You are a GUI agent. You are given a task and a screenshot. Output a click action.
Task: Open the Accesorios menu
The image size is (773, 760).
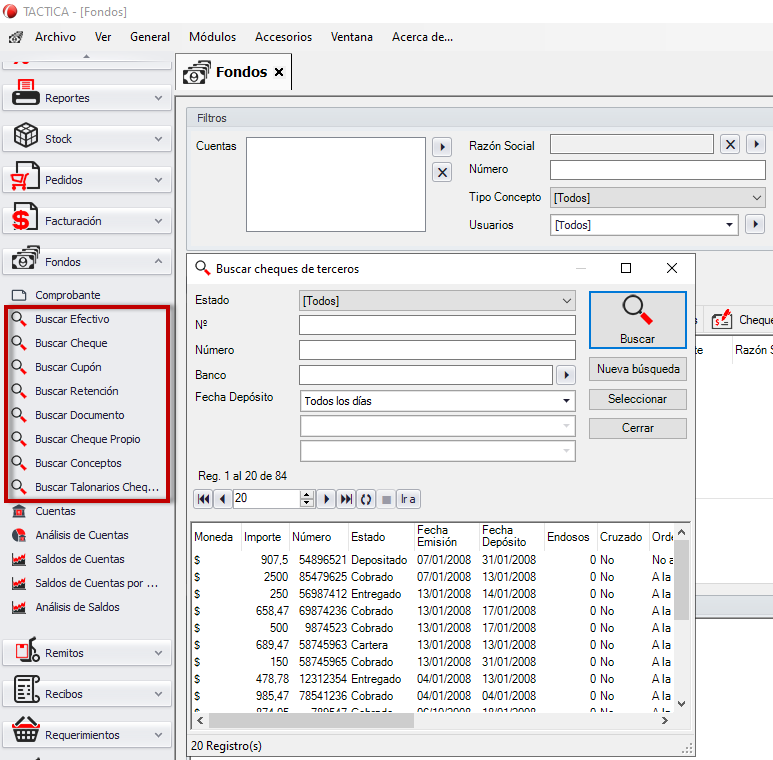coord(283,37)
